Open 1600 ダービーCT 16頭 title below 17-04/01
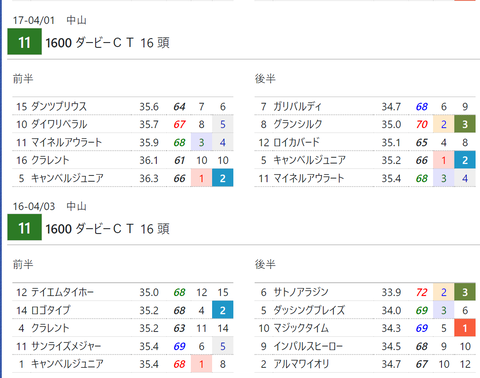This screenshot has width=480, height=378. click(x=107, y=43)
